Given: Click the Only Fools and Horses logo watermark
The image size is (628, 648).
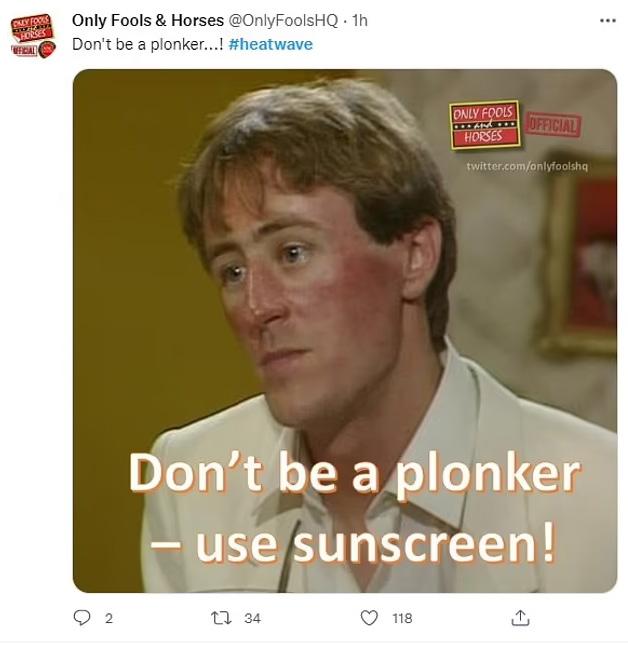Looking at the screenshot, I should (485, 125).
